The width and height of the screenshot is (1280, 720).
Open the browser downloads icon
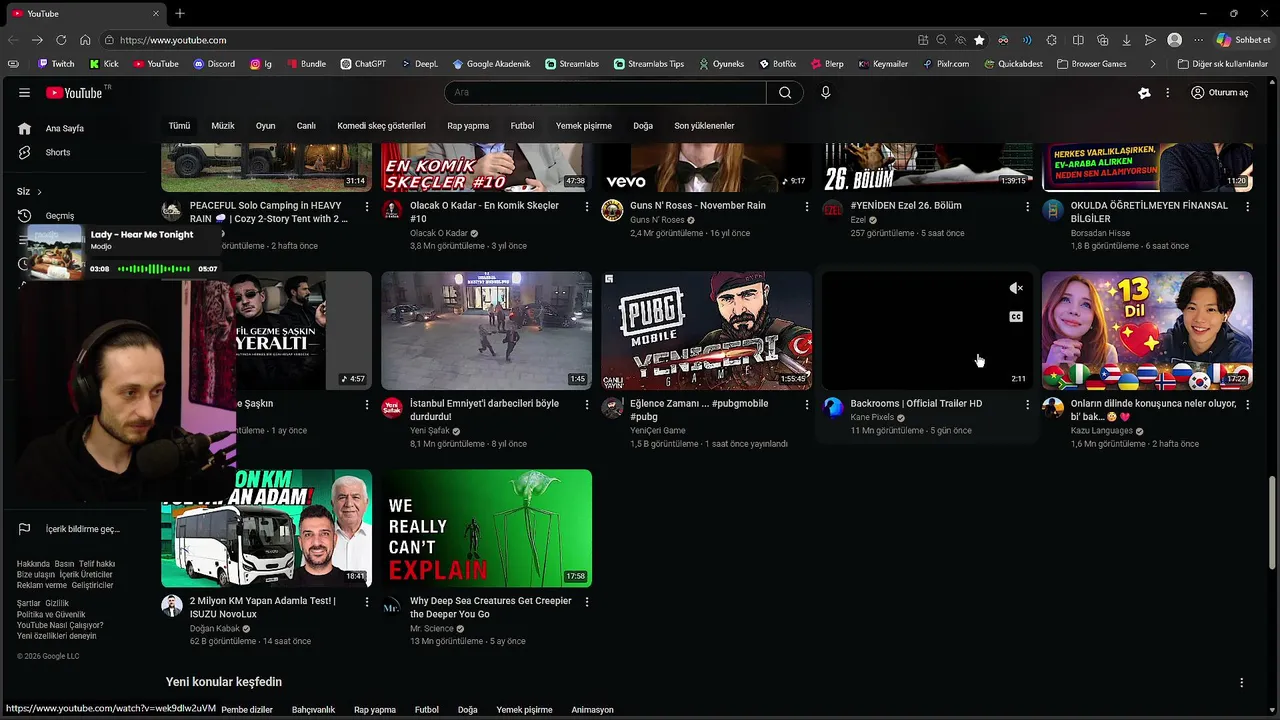pos(1127,40)
